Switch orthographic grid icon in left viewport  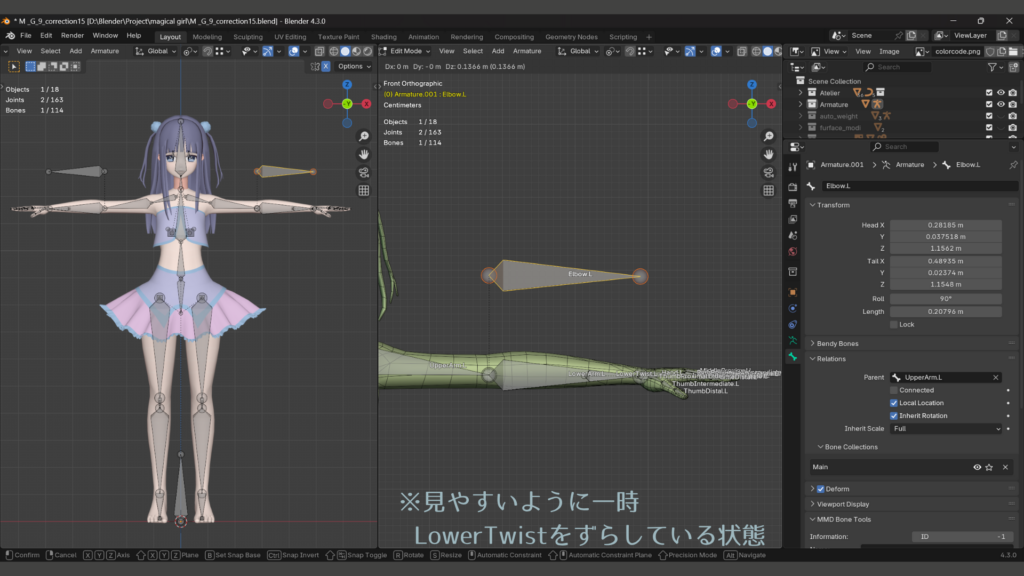tap(364, 190)
